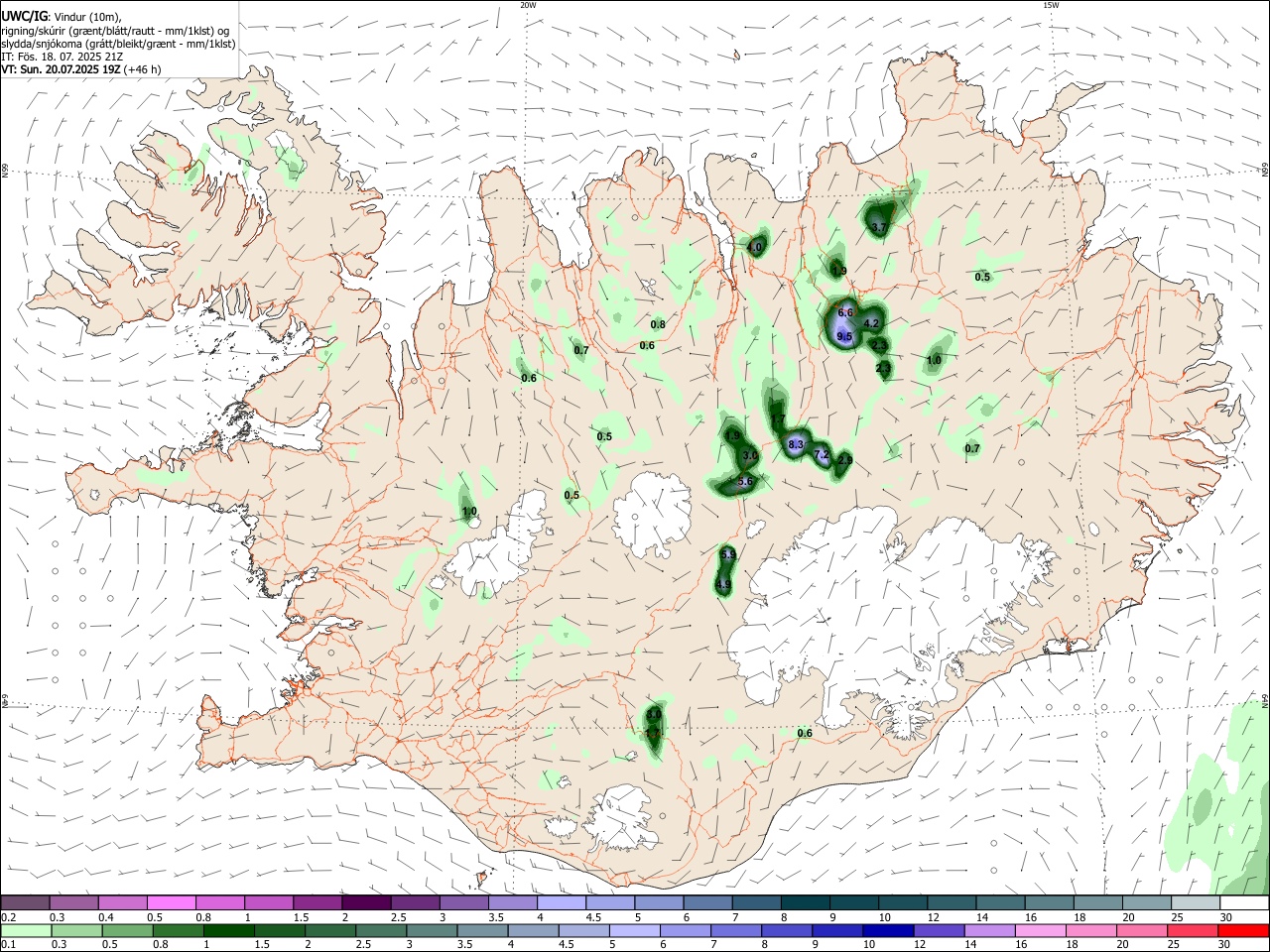The image size is (1270, 952).
Task: Select the dark plum 2 swatch in upper legend row
Action: pyautogui.click(x=366, y=903)
